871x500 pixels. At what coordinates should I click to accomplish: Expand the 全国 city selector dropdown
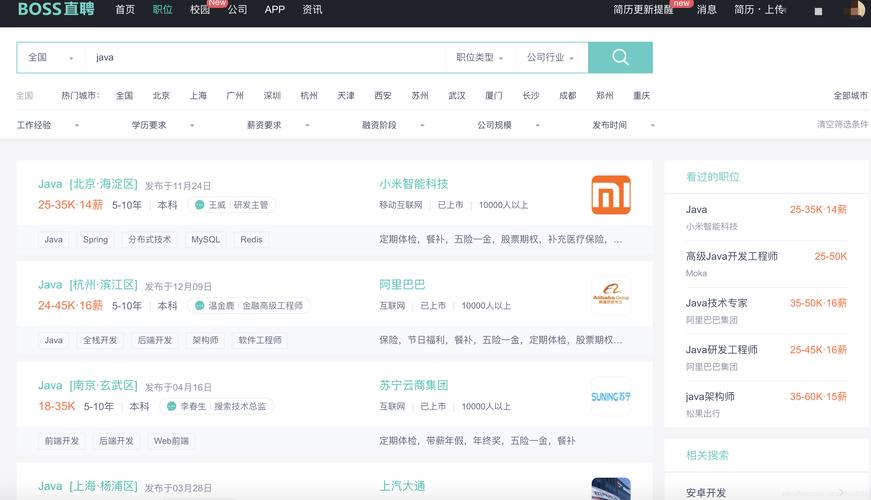pos(50,58)
